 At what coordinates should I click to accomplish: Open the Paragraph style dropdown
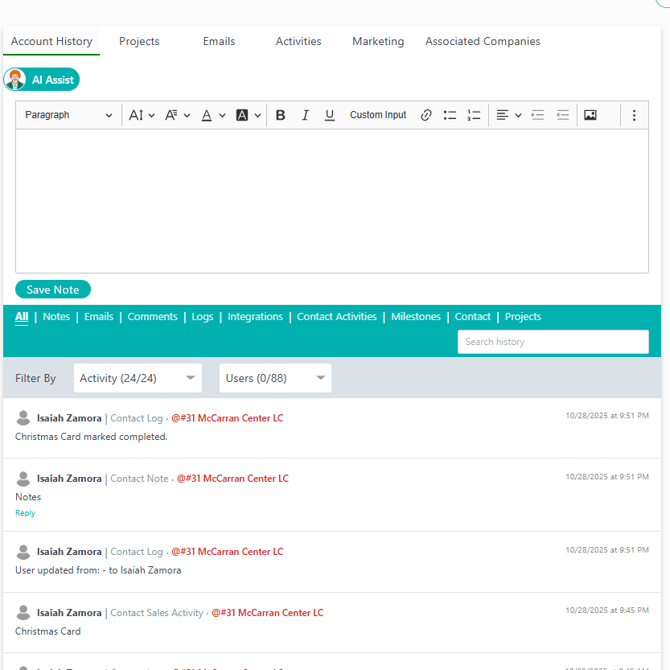[68, 115]
